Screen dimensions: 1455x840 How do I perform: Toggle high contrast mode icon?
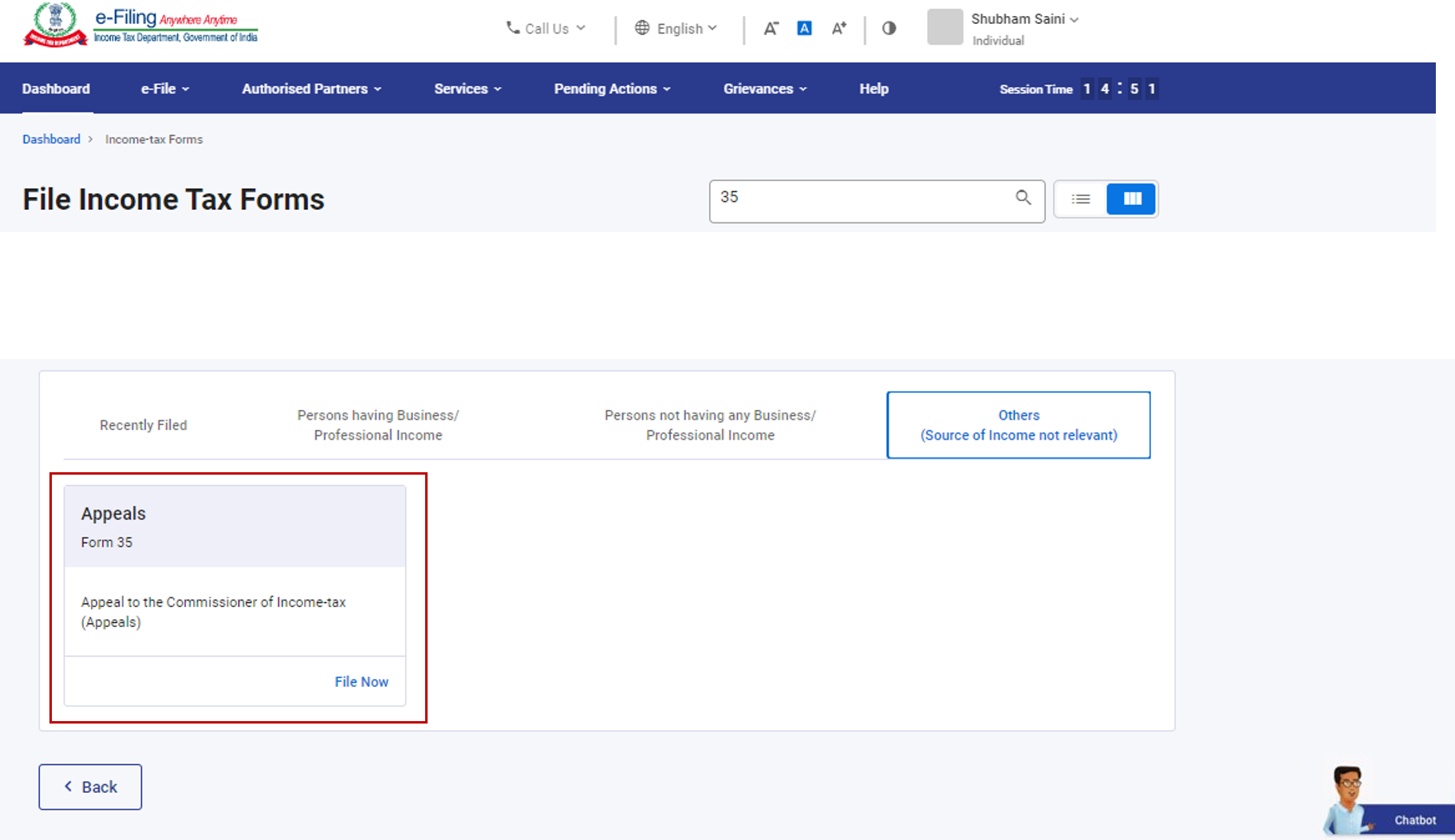889,29
